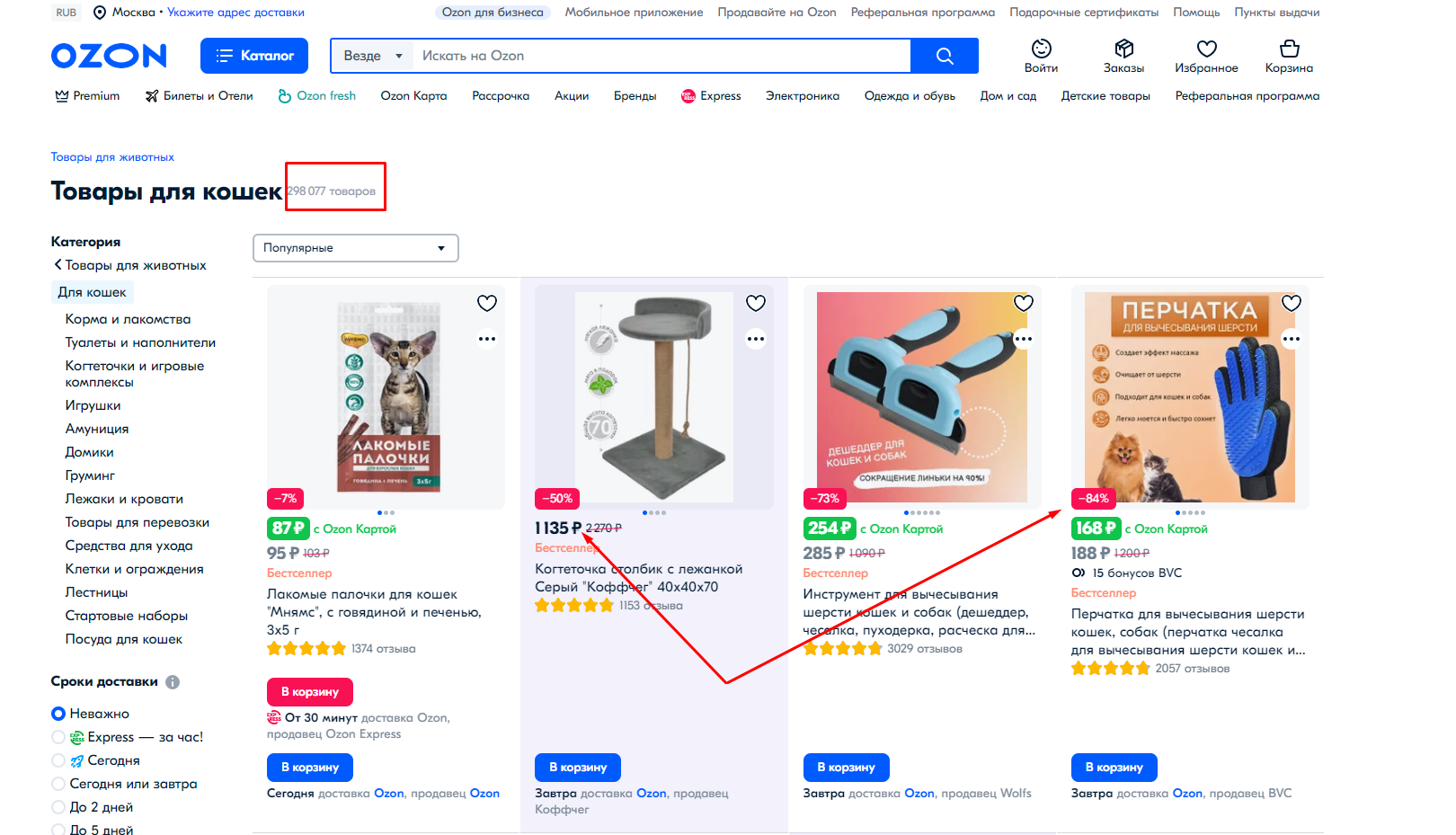Viewport: 1456px width, 835px height.
Task: Select Корма и лакомства category
Action: point(128,319)
